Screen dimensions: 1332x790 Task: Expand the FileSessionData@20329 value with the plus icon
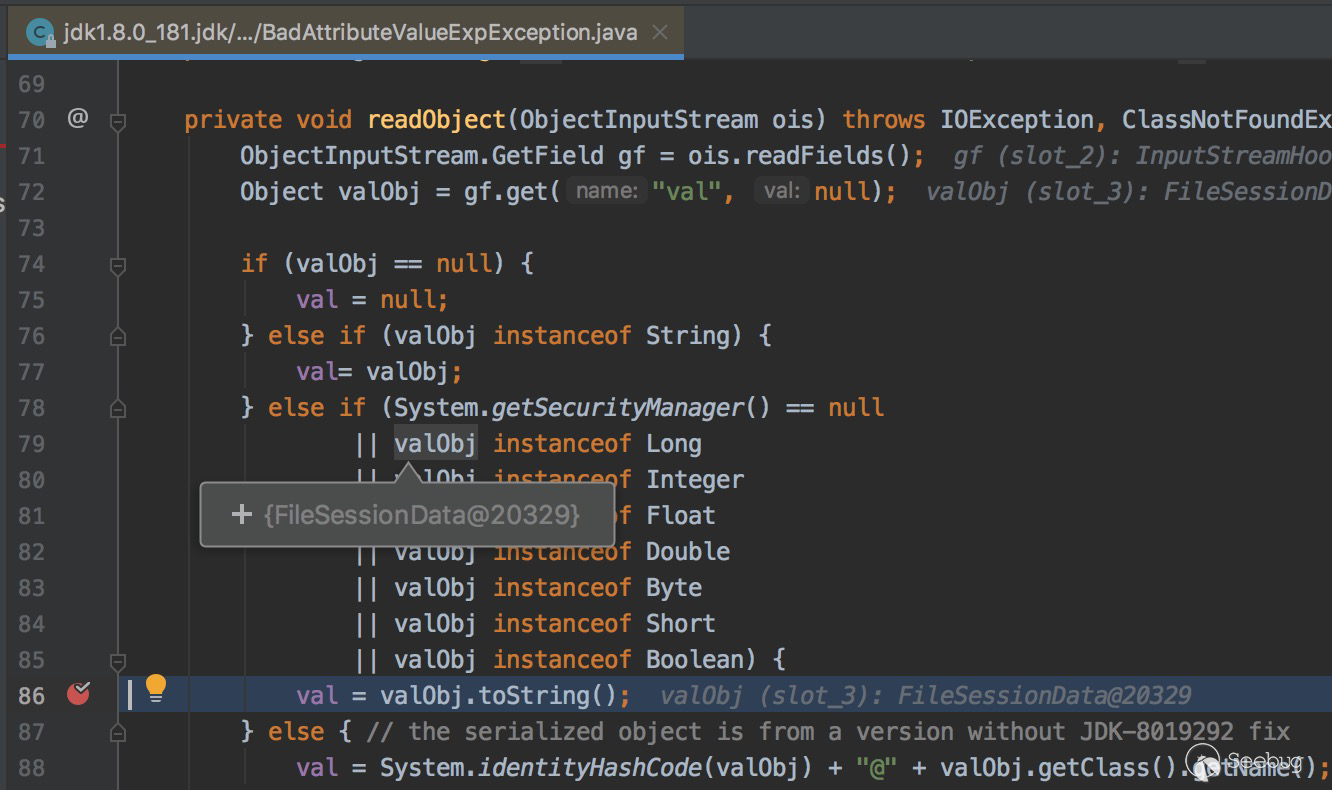tap(241, 514)
